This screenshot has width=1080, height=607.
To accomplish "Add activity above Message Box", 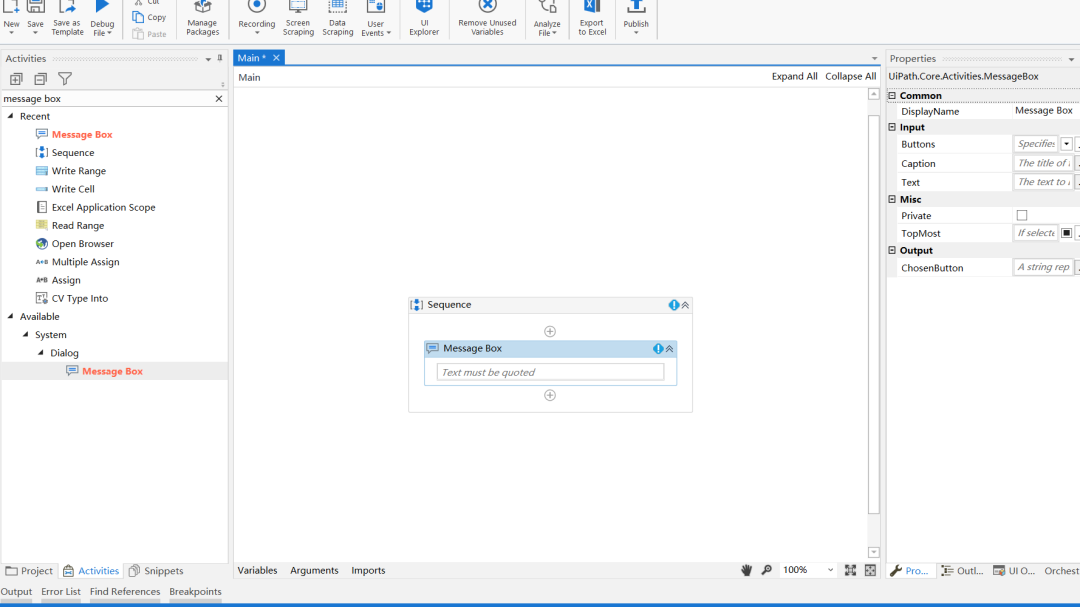I will tap(550, 331).
